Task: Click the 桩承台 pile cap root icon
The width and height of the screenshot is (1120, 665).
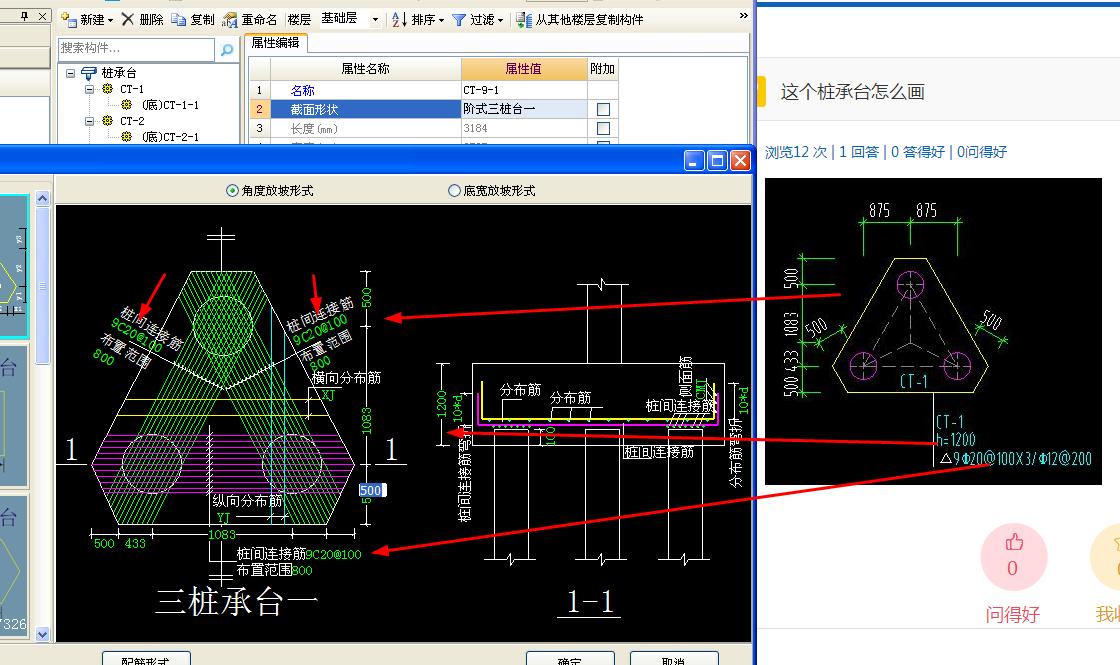Action: [x=89, y=73]
